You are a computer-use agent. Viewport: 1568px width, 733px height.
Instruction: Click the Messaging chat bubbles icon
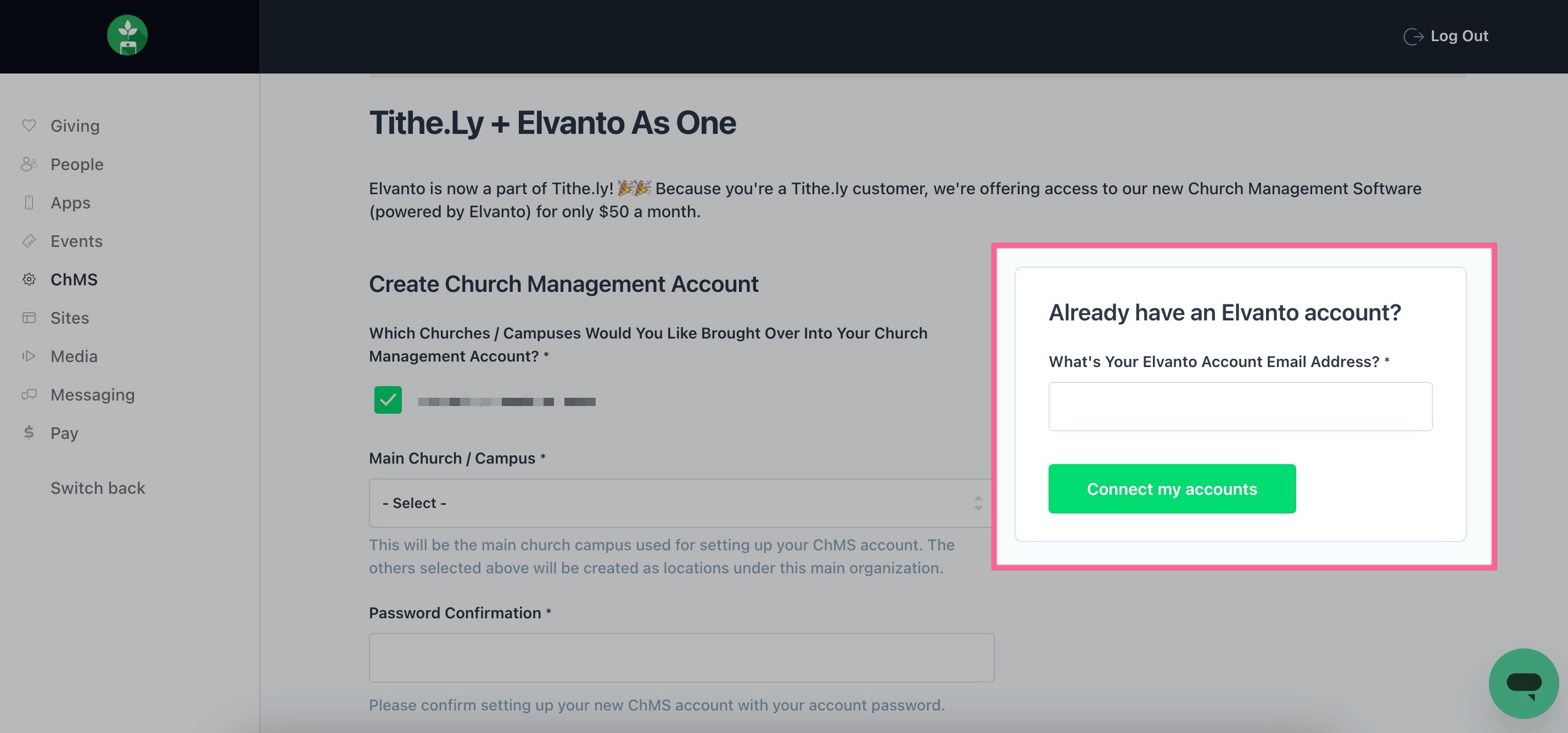(29, 395)
